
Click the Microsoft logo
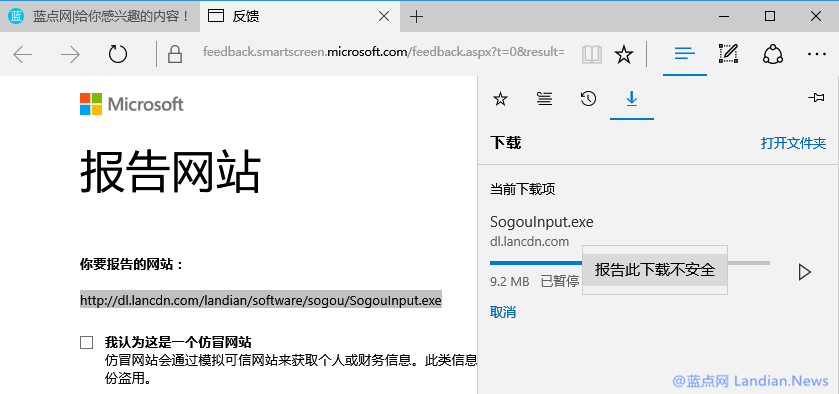tap(132, 104)
